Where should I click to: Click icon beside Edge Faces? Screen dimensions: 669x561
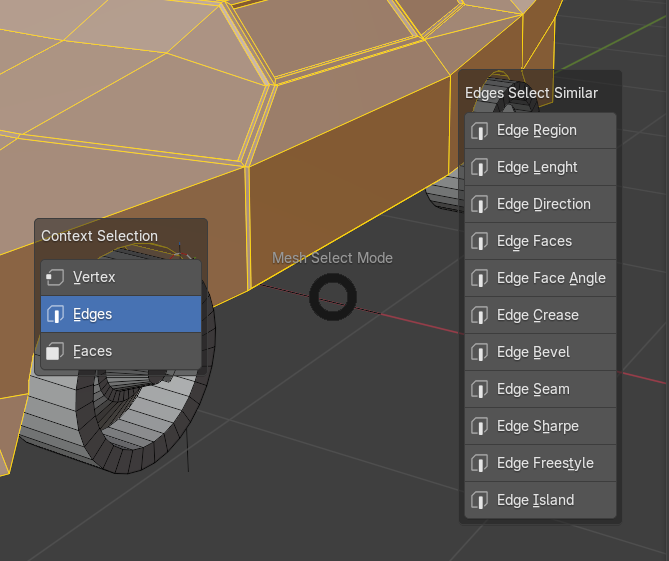point(479,242)
